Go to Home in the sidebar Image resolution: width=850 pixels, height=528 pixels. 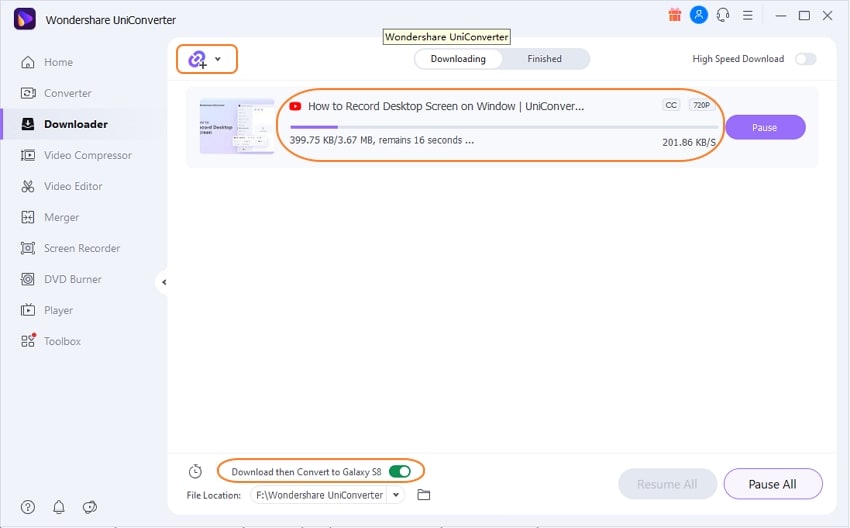(x=58, y=62)
